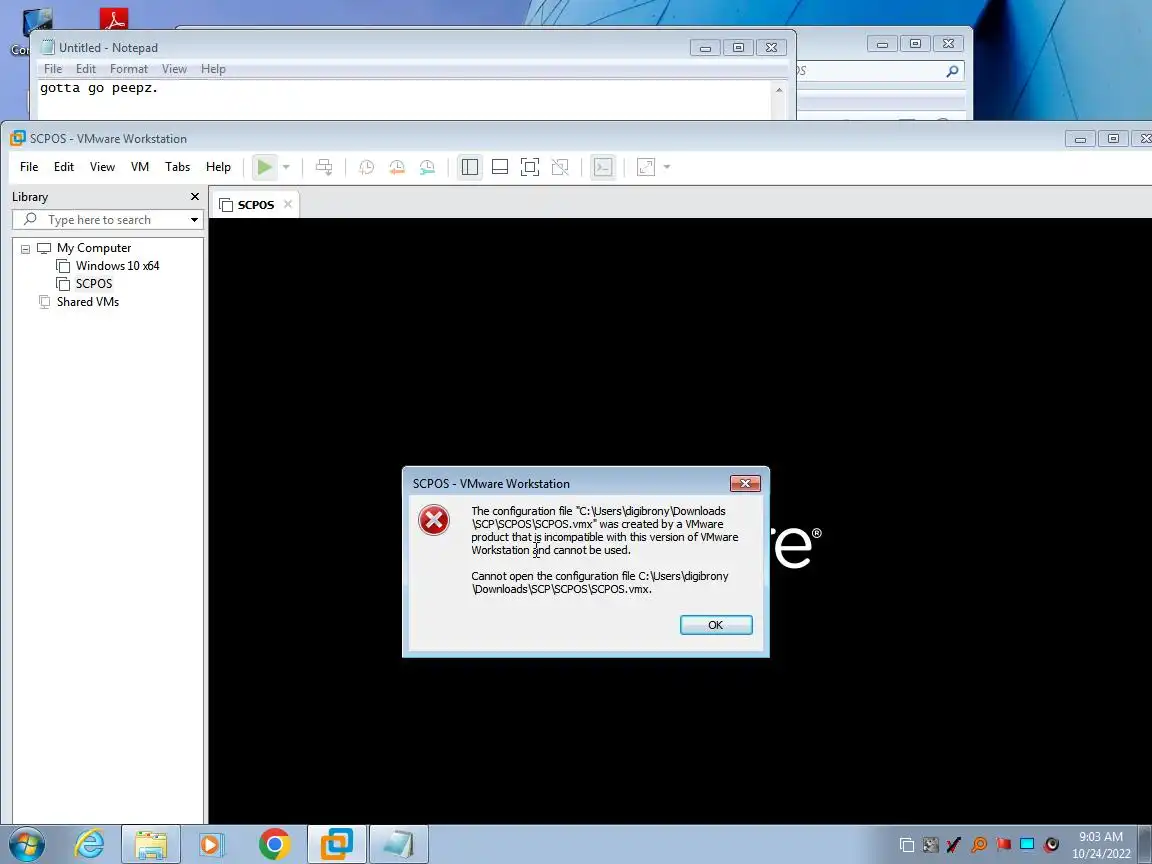Open Notepad File menu
1152x864 pixels.
click(x=53, y=68)
